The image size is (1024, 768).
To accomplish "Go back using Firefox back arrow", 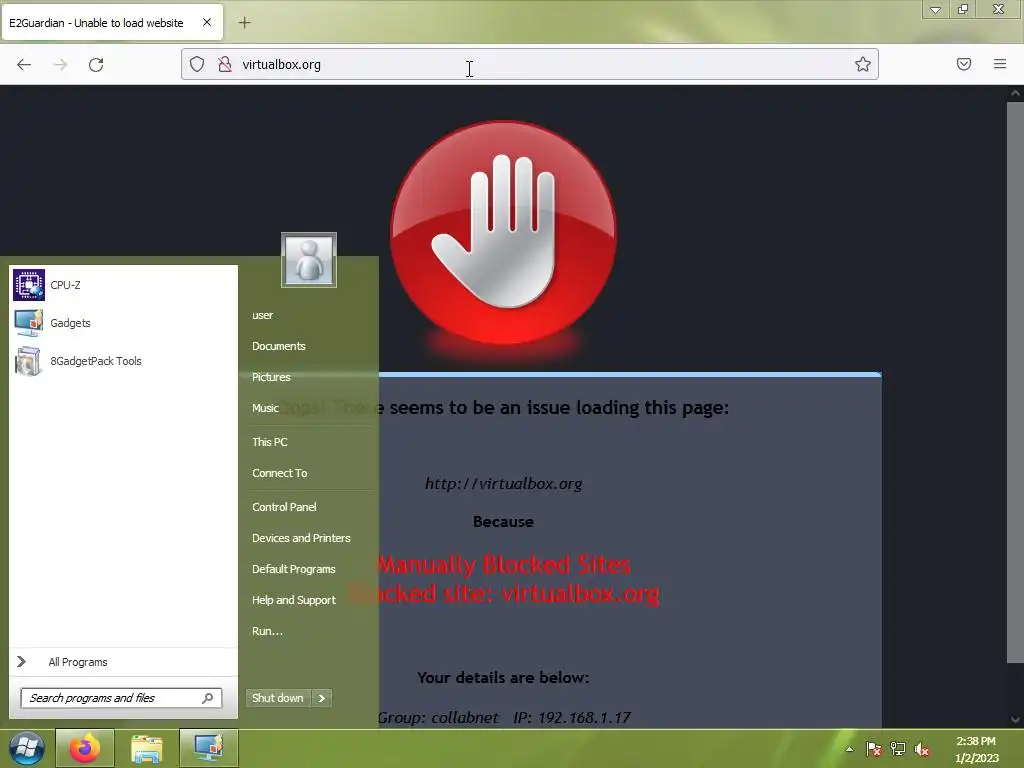I will click(x=24, y=64).
